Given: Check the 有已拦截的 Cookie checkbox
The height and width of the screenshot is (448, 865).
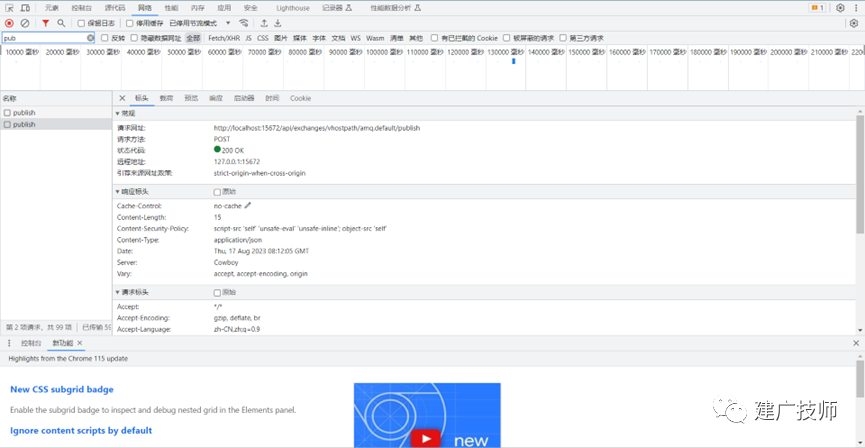Looking at the screenshot, I should (435, 38).
